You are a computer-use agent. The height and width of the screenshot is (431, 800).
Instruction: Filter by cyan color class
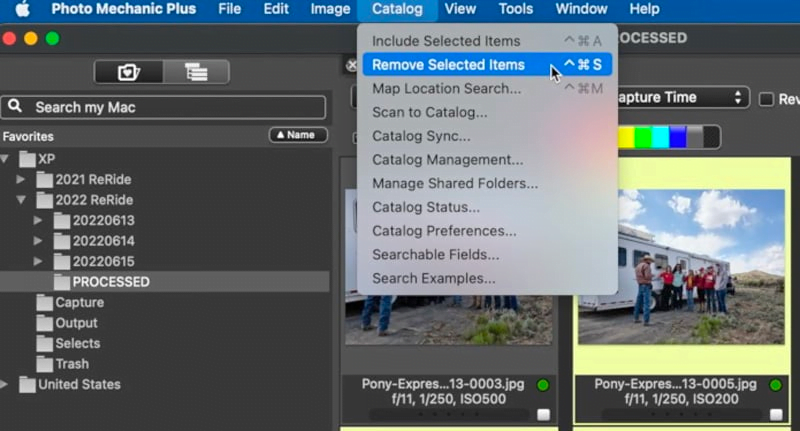[660, 138]
